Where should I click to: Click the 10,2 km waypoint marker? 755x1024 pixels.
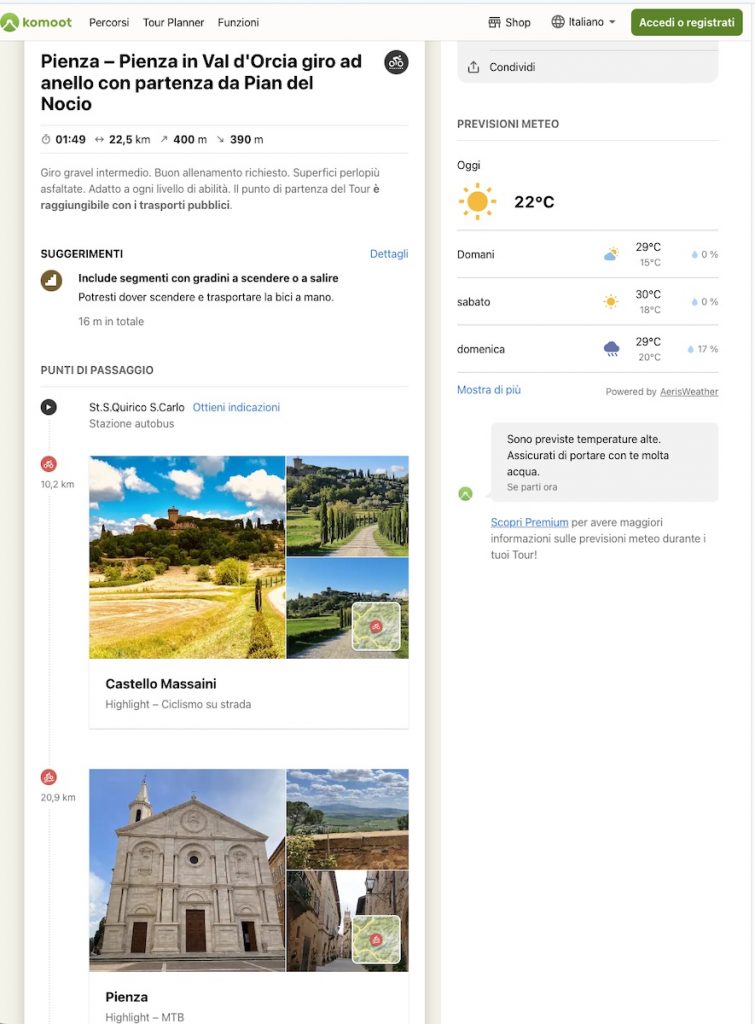[48, 464]
